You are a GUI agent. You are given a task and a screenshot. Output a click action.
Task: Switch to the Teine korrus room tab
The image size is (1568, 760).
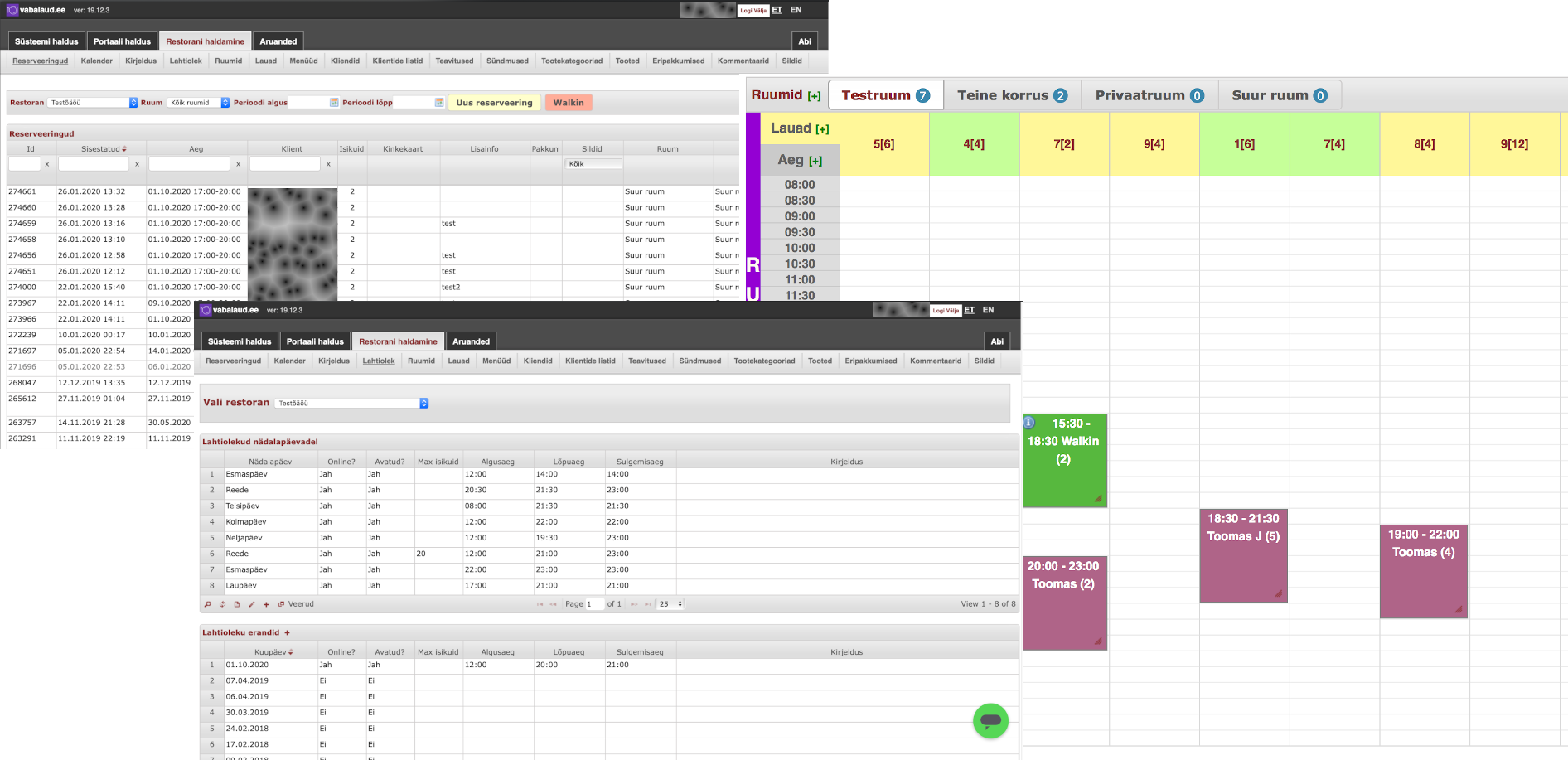(x=1011, y=95)
